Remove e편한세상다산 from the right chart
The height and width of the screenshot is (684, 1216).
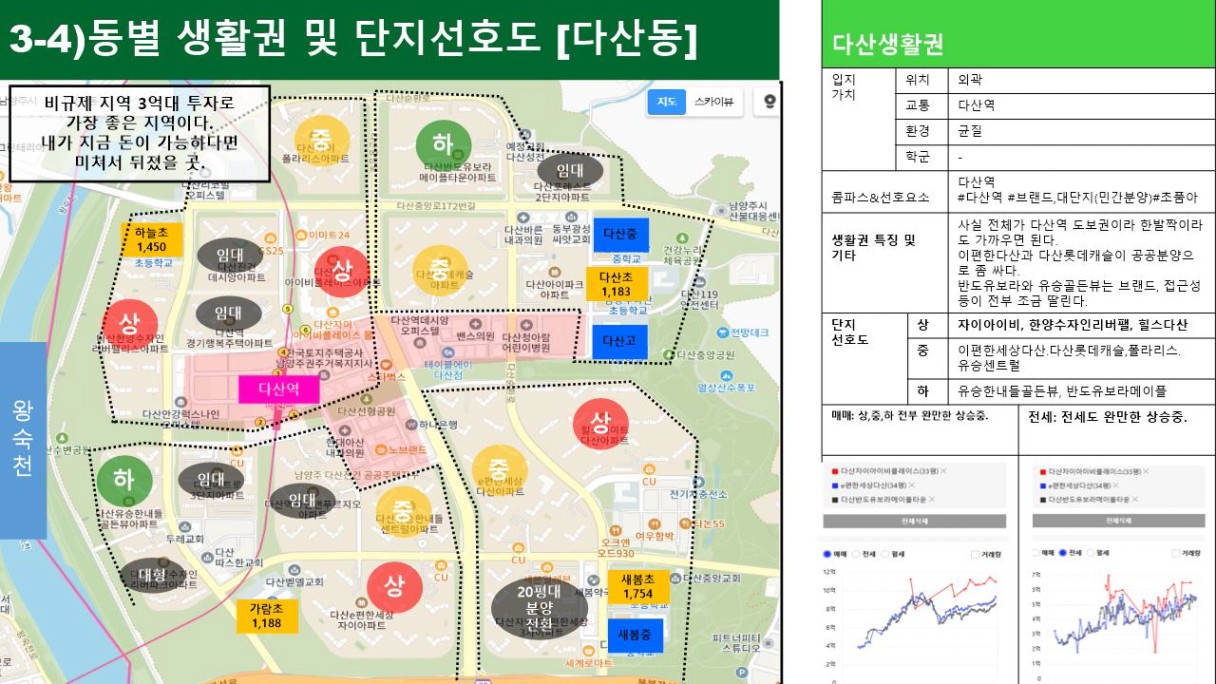coord(1115,485)
